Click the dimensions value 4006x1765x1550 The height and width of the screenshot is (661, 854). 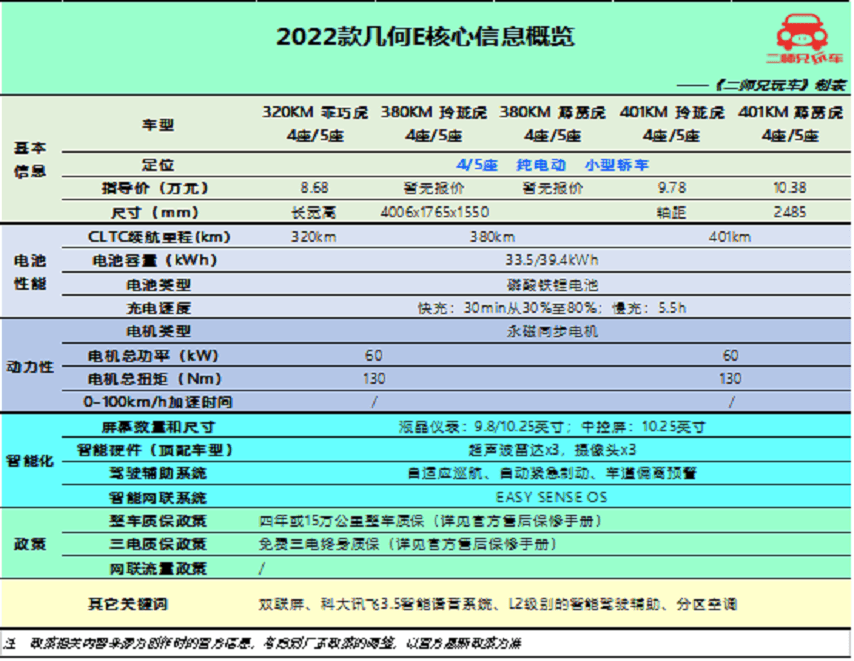[x=435, y=212]
